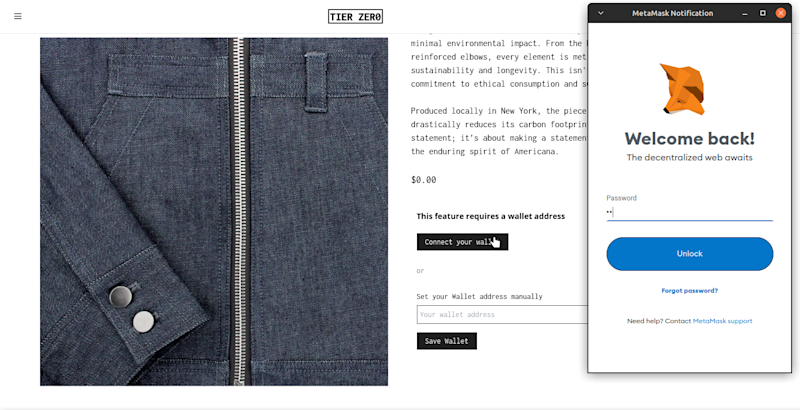Image resolution: width=800 pixels, height=410 pixels.
Task: Click the $0.00 price text
Action: [423, 180]
